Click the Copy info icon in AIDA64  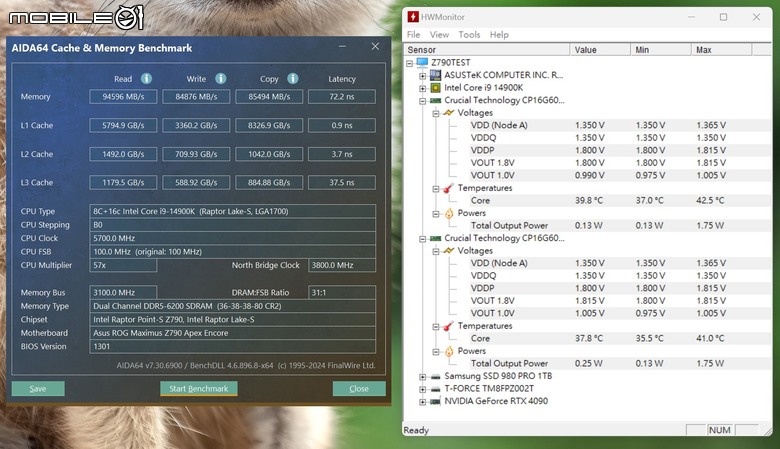(293, 79)
